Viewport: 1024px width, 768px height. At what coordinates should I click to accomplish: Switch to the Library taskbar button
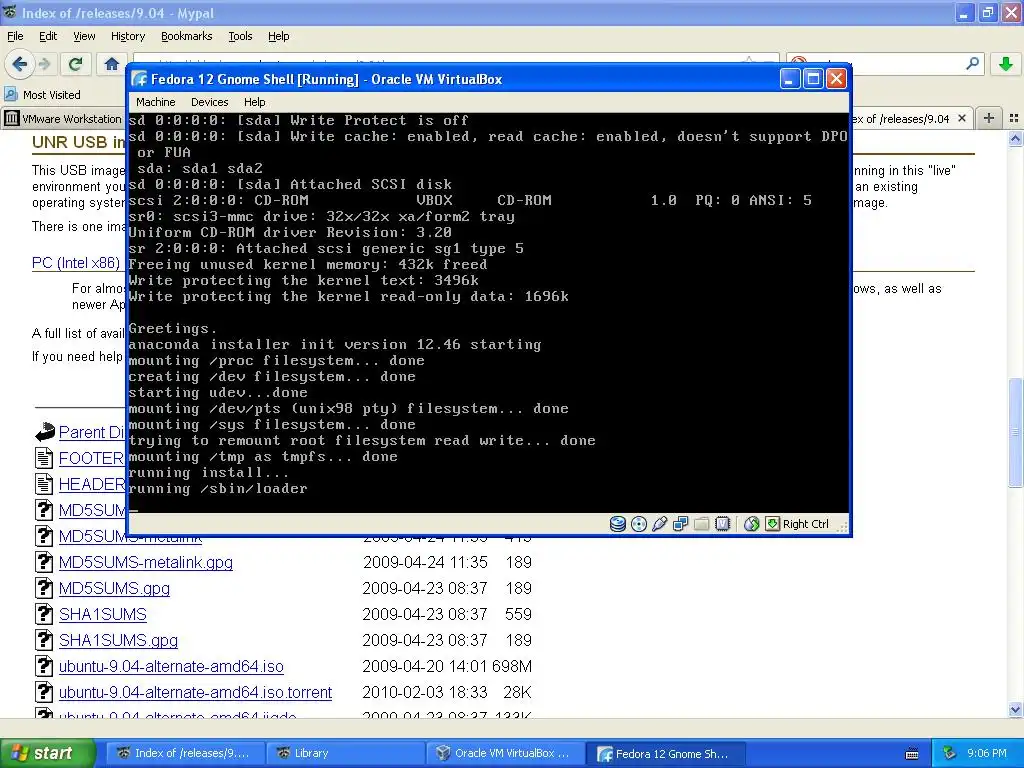(345, 753)
